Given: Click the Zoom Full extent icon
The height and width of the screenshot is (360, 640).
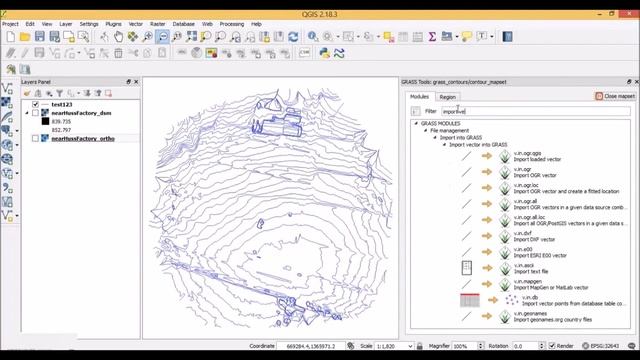Looking at the screenshot, I should (191, 37).
